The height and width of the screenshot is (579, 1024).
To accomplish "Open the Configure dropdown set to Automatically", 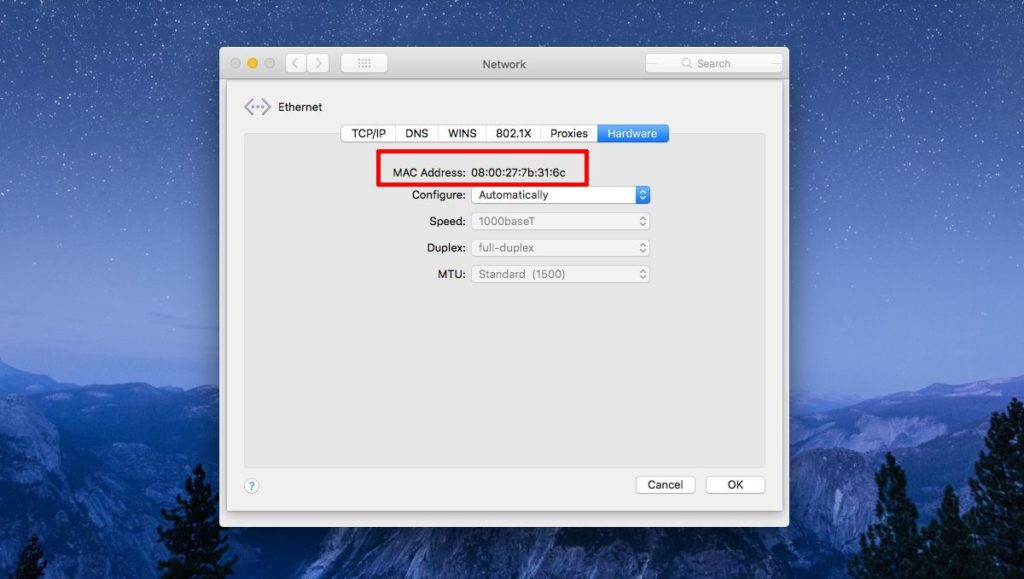I will click(560, 194).
